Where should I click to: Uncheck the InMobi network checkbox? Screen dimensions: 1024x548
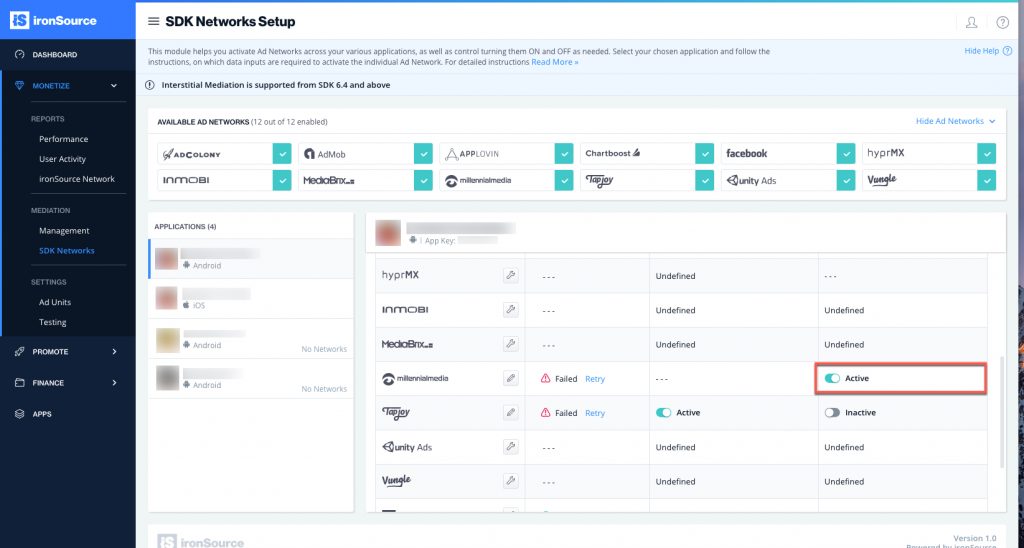click(282, 180)
